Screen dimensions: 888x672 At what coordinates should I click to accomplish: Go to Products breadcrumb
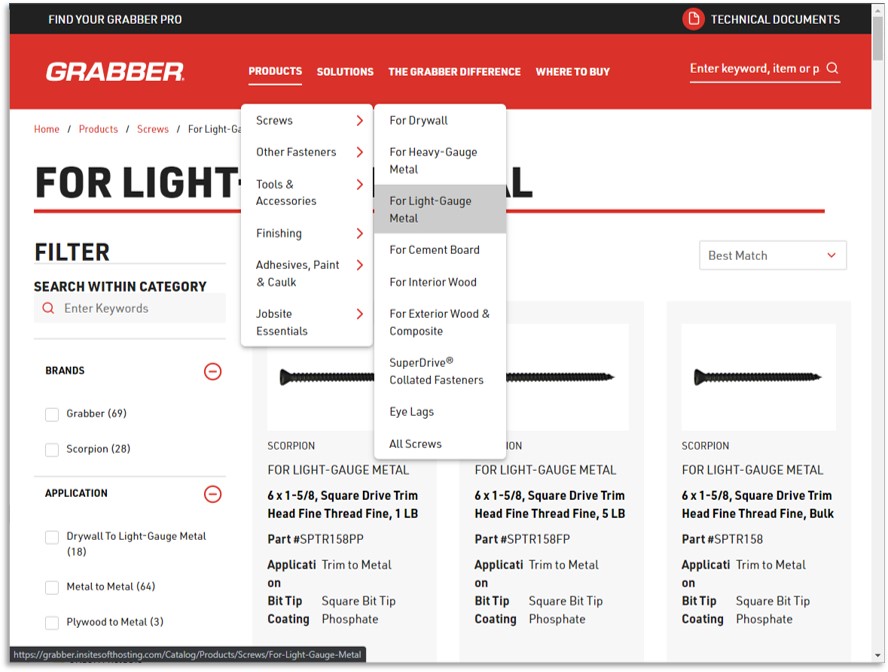[98, 129]
